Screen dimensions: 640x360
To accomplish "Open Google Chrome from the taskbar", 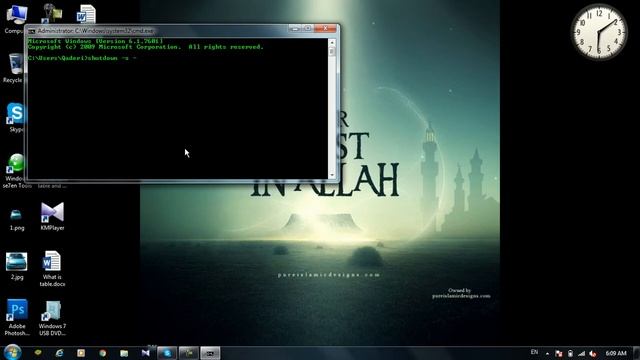I will pyautogui.click(x=102, y=353).
